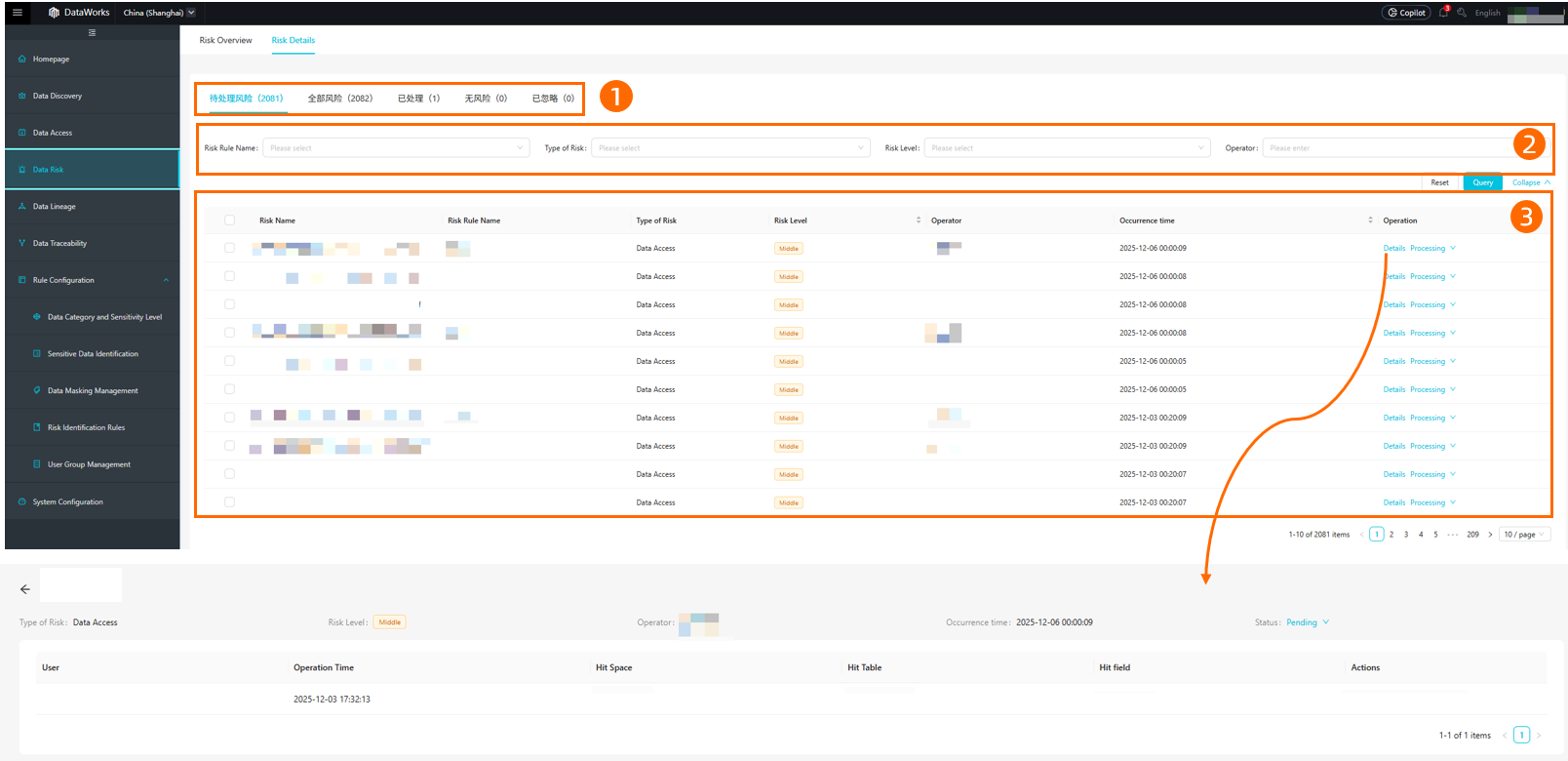Click the Risk Identification Rules icon
The width and height of the screenshot is (1568, 761).
(37, 427)
